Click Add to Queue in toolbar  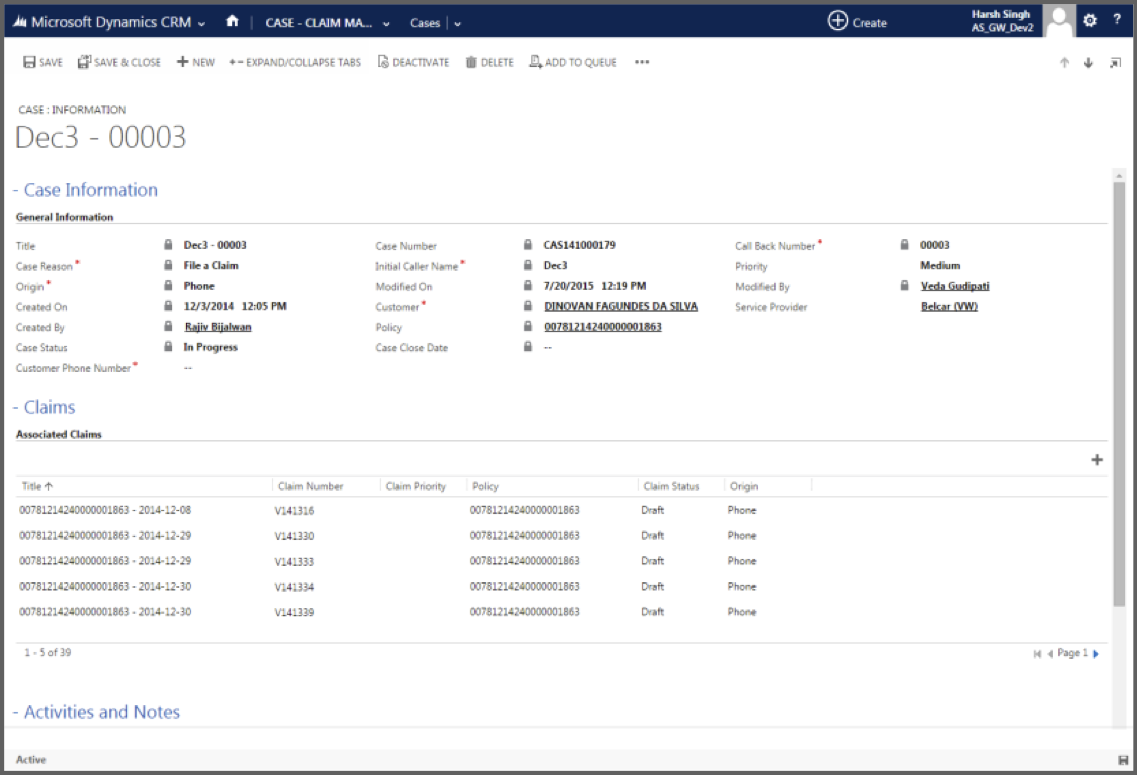click(x=573, y=62)
